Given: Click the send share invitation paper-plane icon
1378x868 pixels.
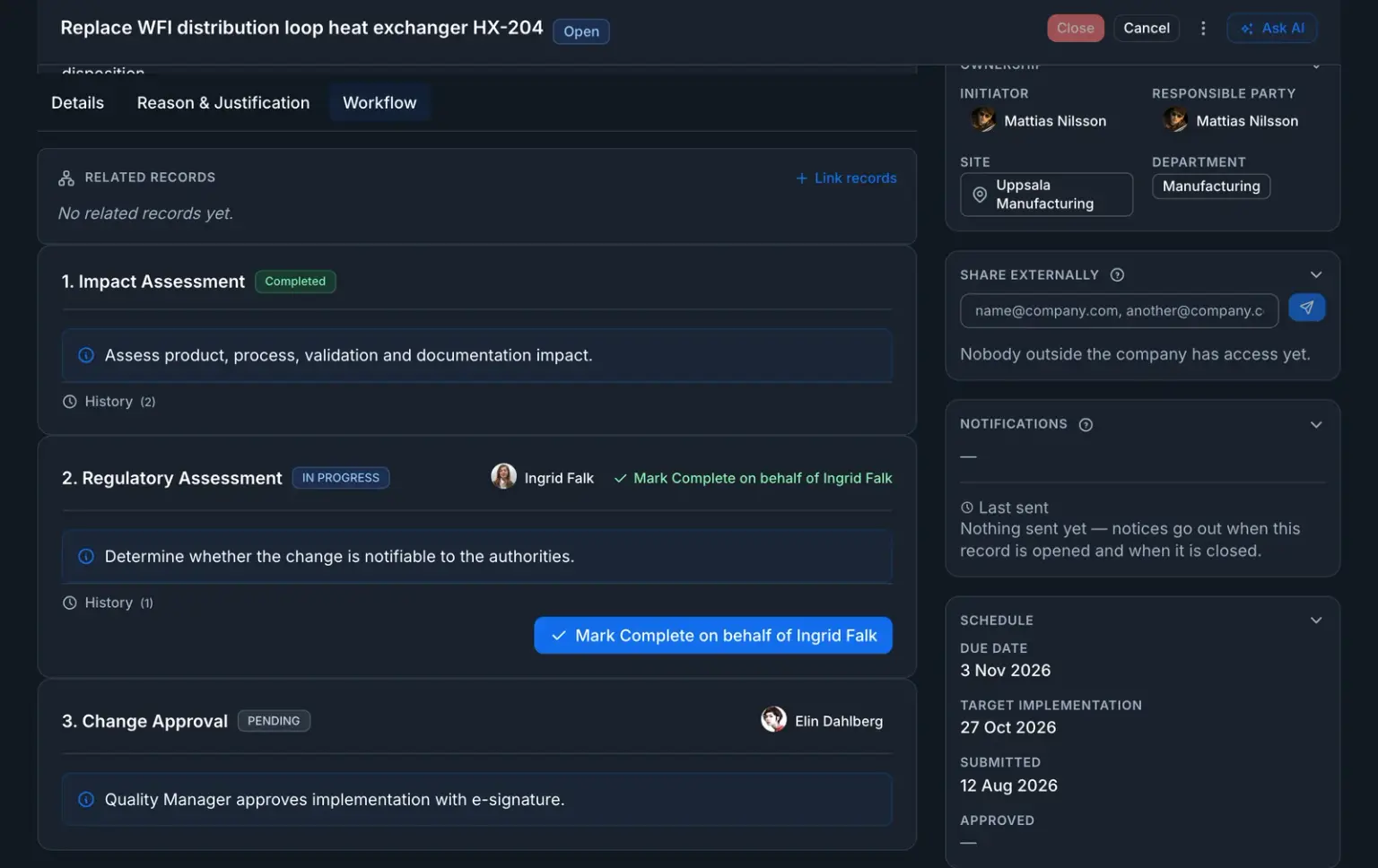Looking at the screenshot, I should [x=1306, y=308].
